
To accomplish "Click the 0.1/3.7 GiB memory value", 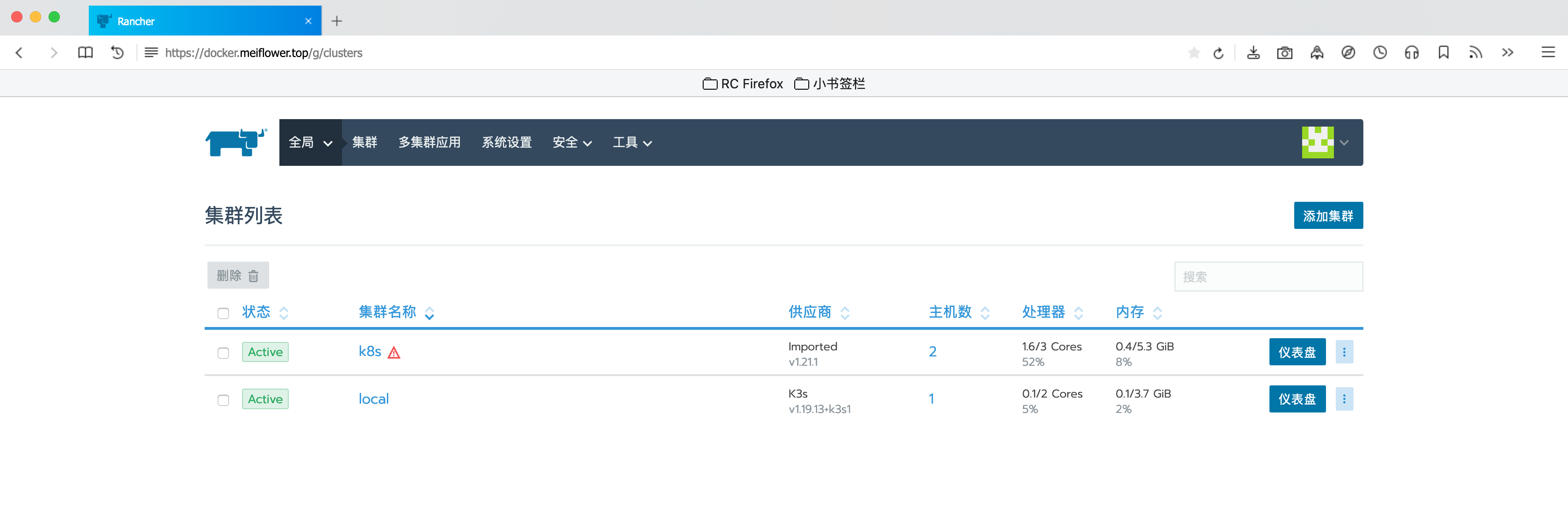I will click(1143, 394).
